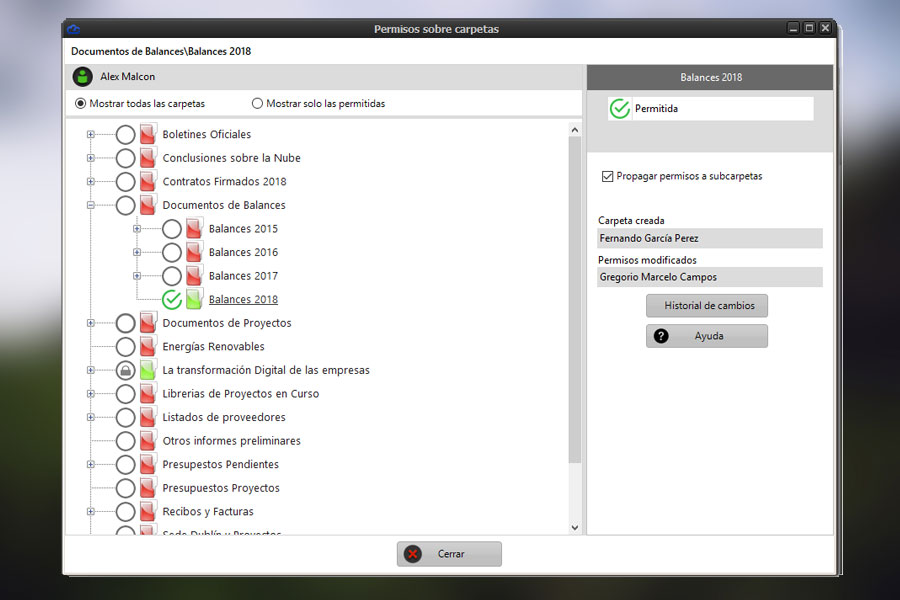
Task: Click the red folder icon for Listados de proveedores
Action: 148,417
